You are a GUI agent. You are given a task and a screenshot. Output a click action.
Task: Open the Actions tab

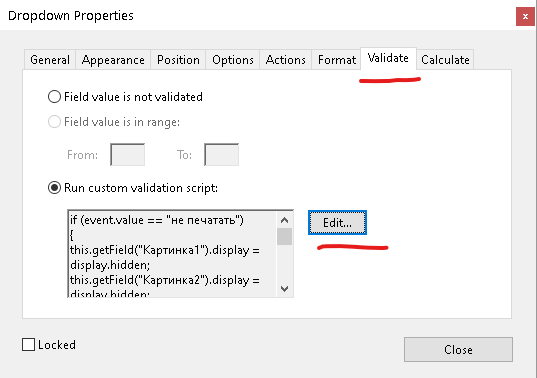coord(286,60)
